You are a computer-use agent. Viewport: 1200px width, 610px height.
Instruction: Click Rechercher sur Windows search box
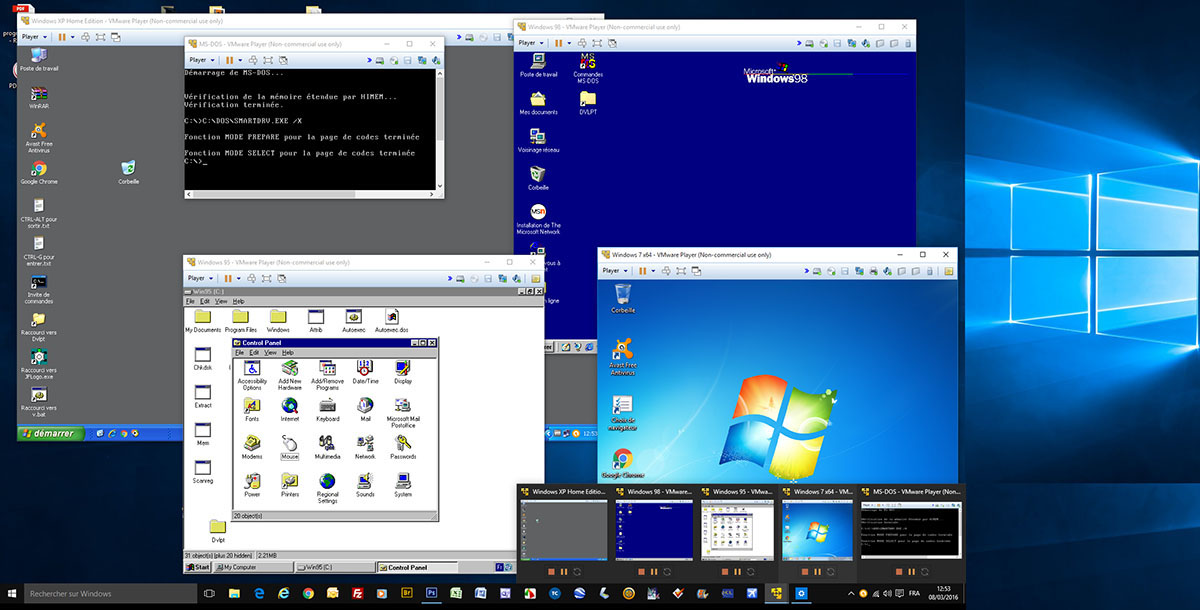(110, 594)
